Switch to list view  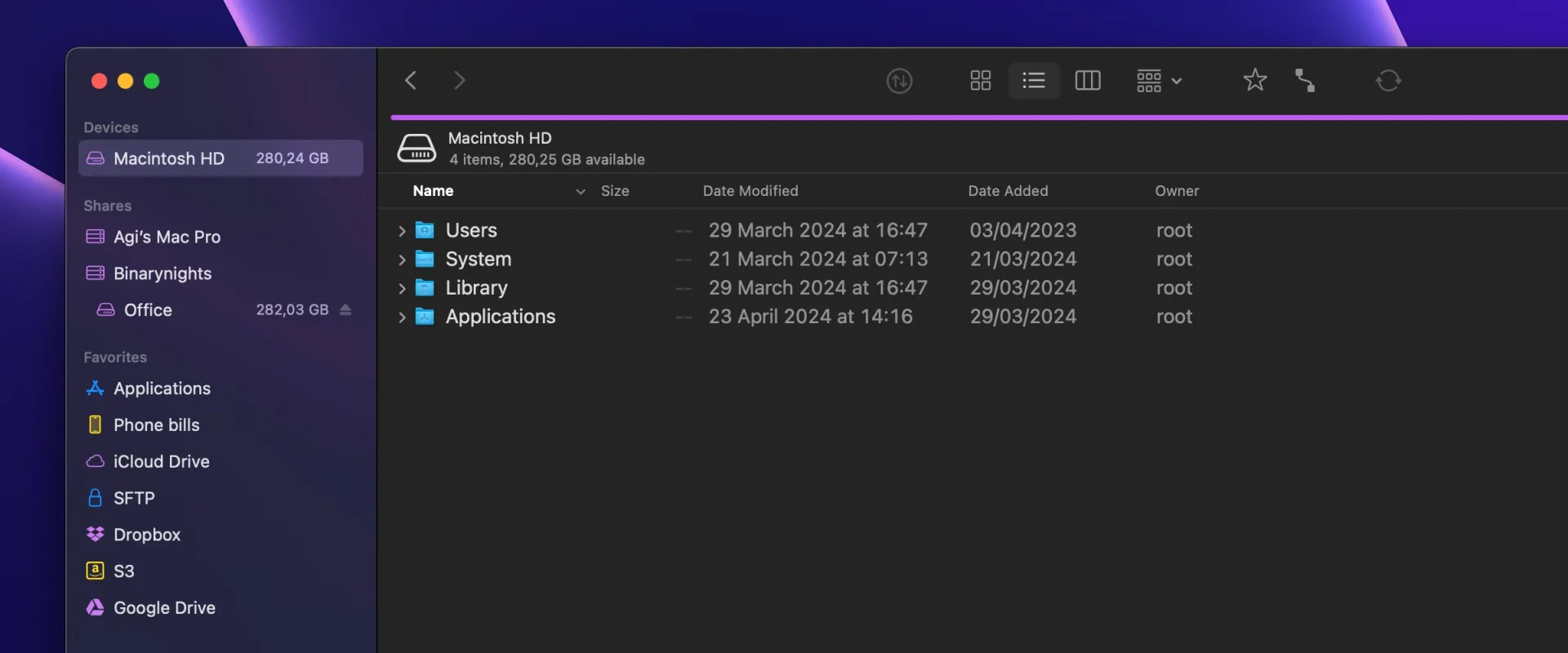pyautogui.click(x=1034, y=80)
